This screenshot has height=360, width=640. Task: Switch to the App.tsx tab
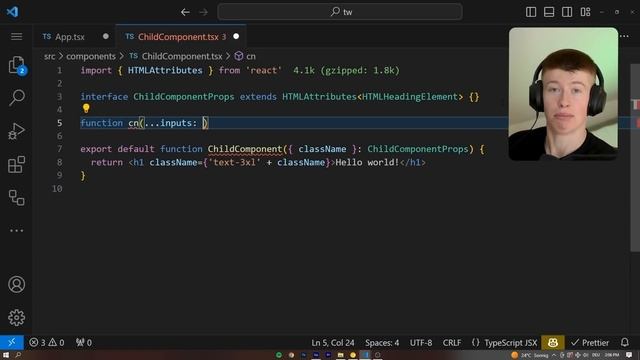(x=70, y=37)
